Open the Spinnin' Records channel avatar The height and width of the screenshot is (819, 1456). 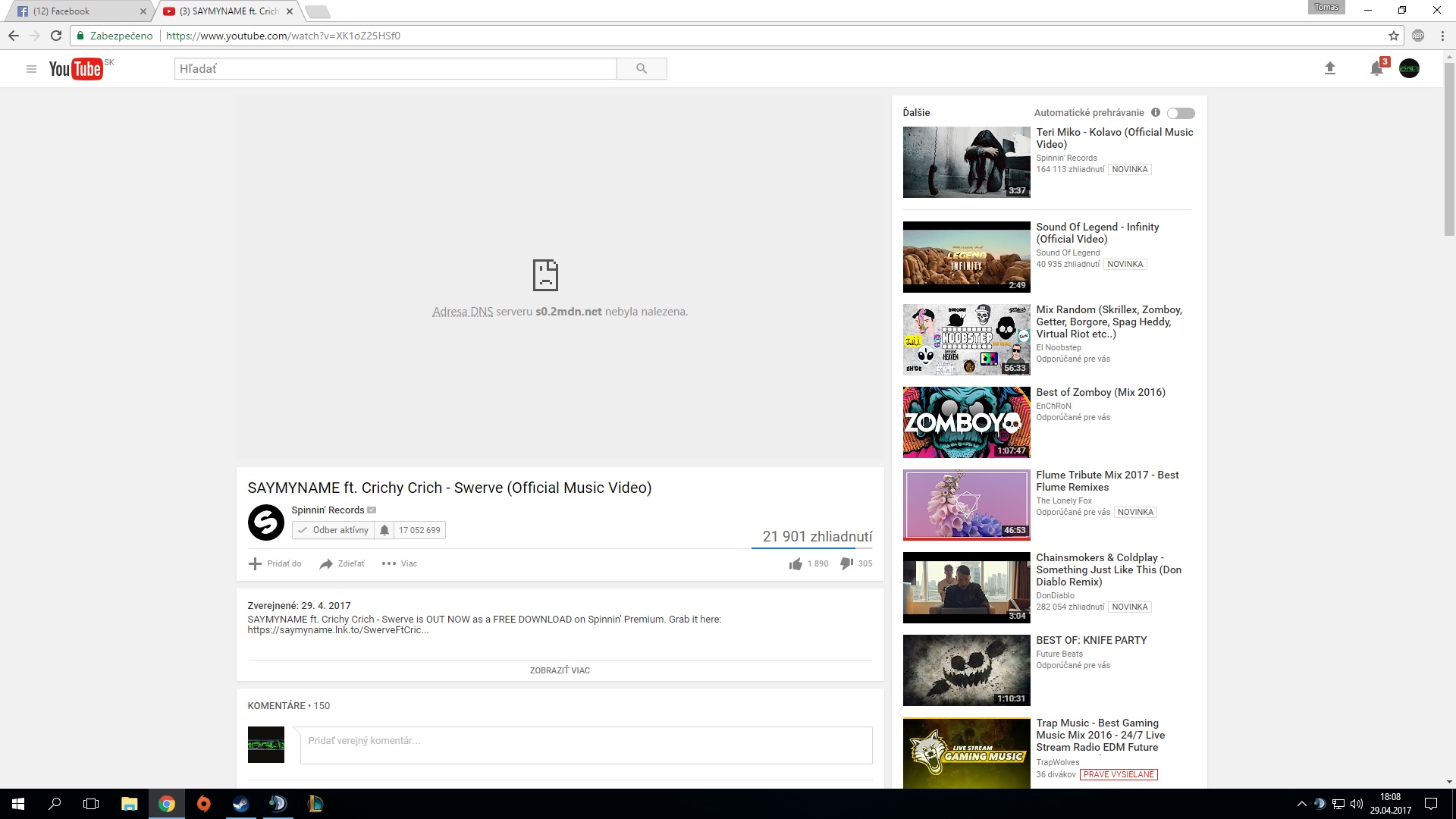266,522
